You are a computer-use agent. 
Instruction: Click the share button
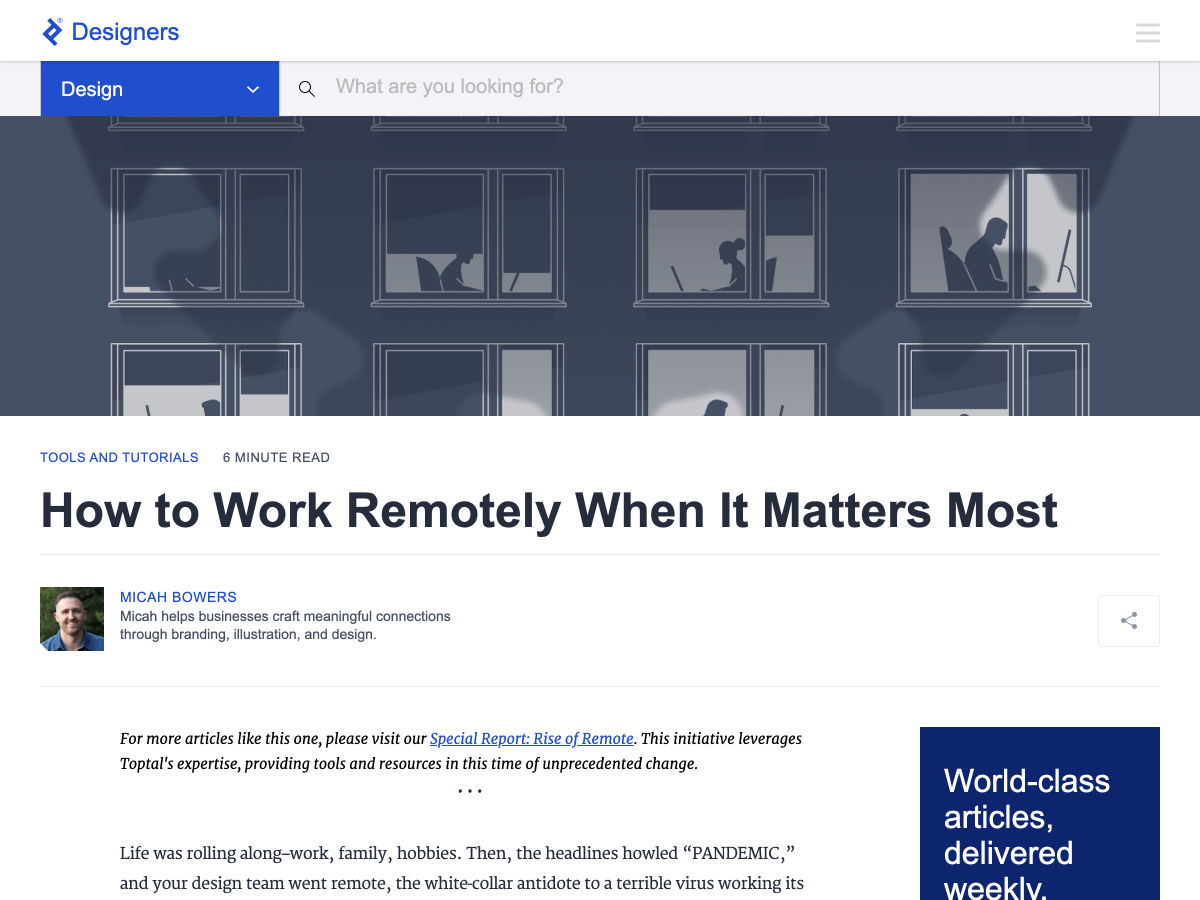pos(1129,621)
